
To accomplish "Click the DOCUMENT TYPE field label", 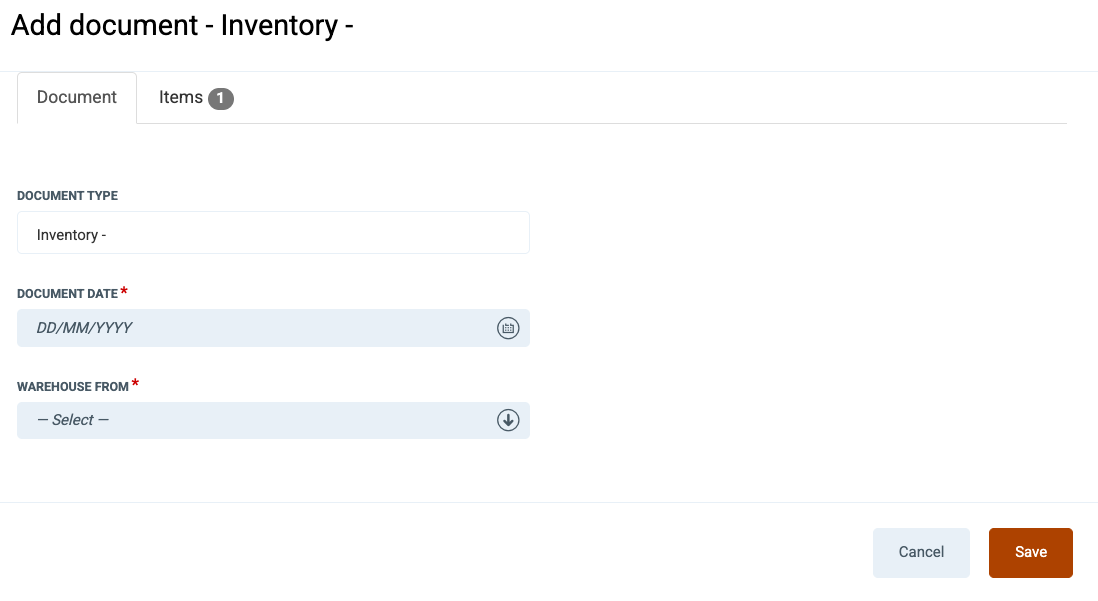I will tap(67, 196).
